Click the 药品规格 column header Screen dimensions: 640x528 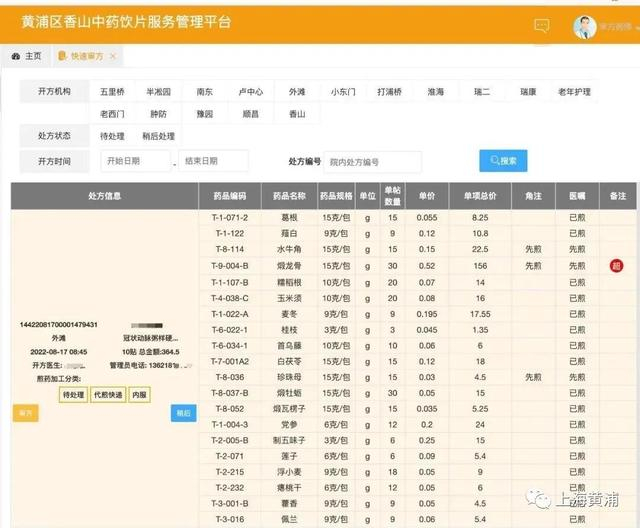(x=336, y=196)
